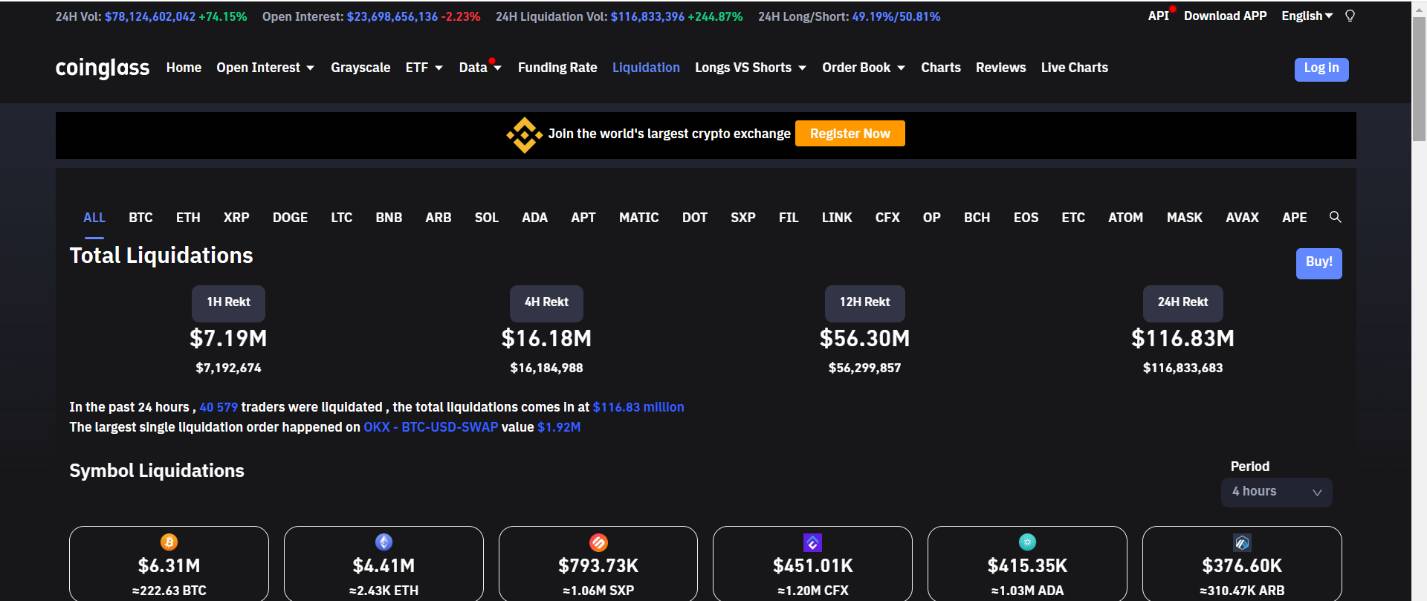Image resolution: width=1427 pixels, height=601 pixels.
Task: Select the OP coin tab
Action: click(x=932, y=217)
